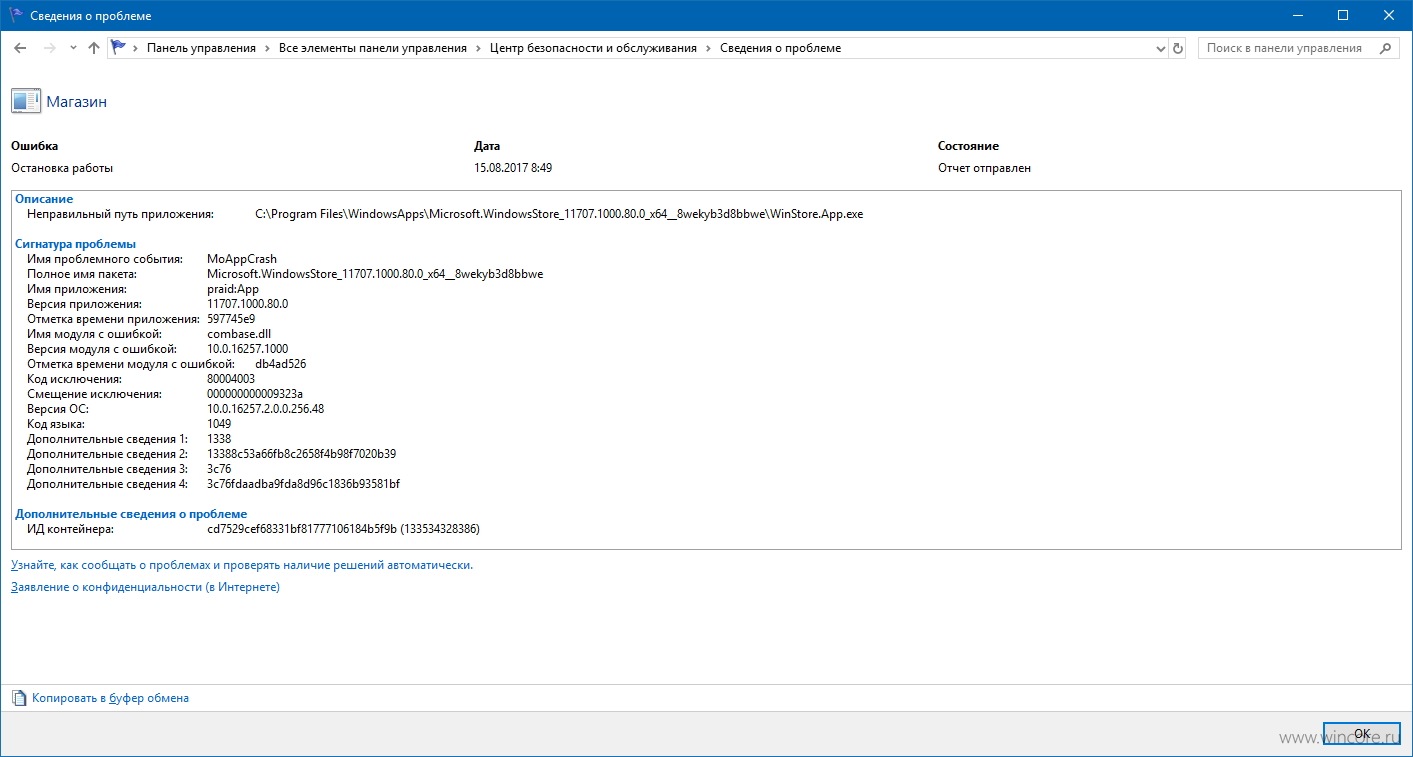This screenshot has width=1413, height=757.
Task: Click the Forward navigation arrow
Action: (x=49, y=48)
